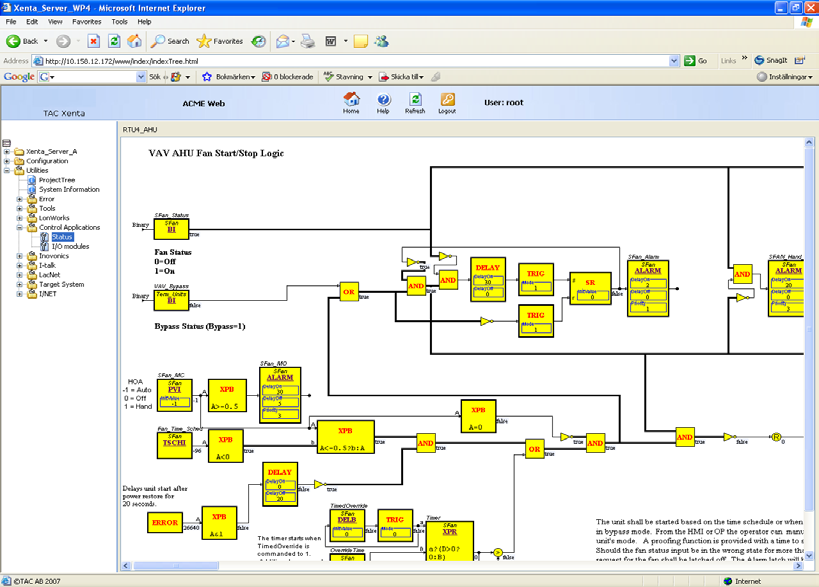Image resolution: width=819 pixels, height=587 pixels.
Task: Expand the Links toolbar chevron
Action: pos(744,58)
